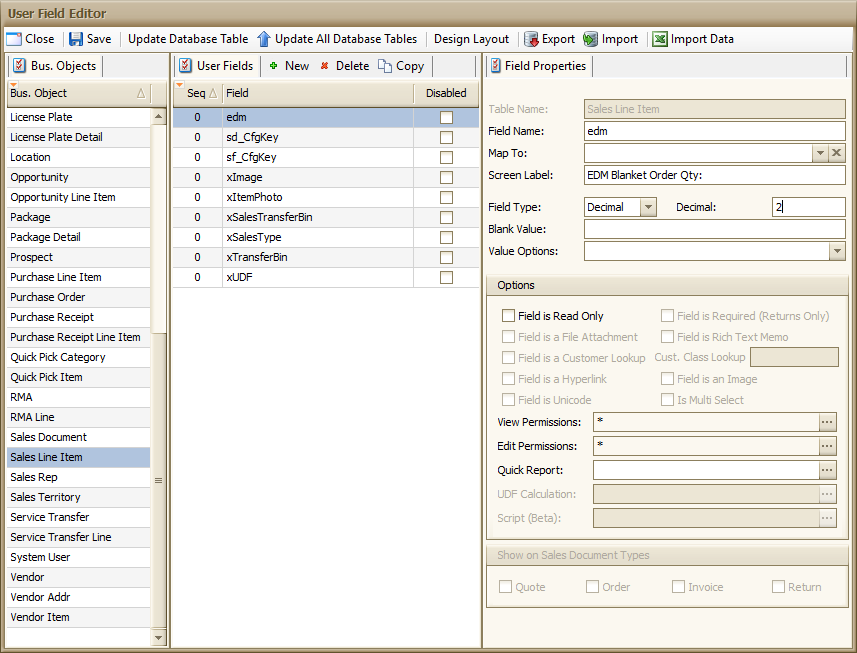Open View Permissions ellipsis button
Viewport: 857px width, 653px height.
827,422
